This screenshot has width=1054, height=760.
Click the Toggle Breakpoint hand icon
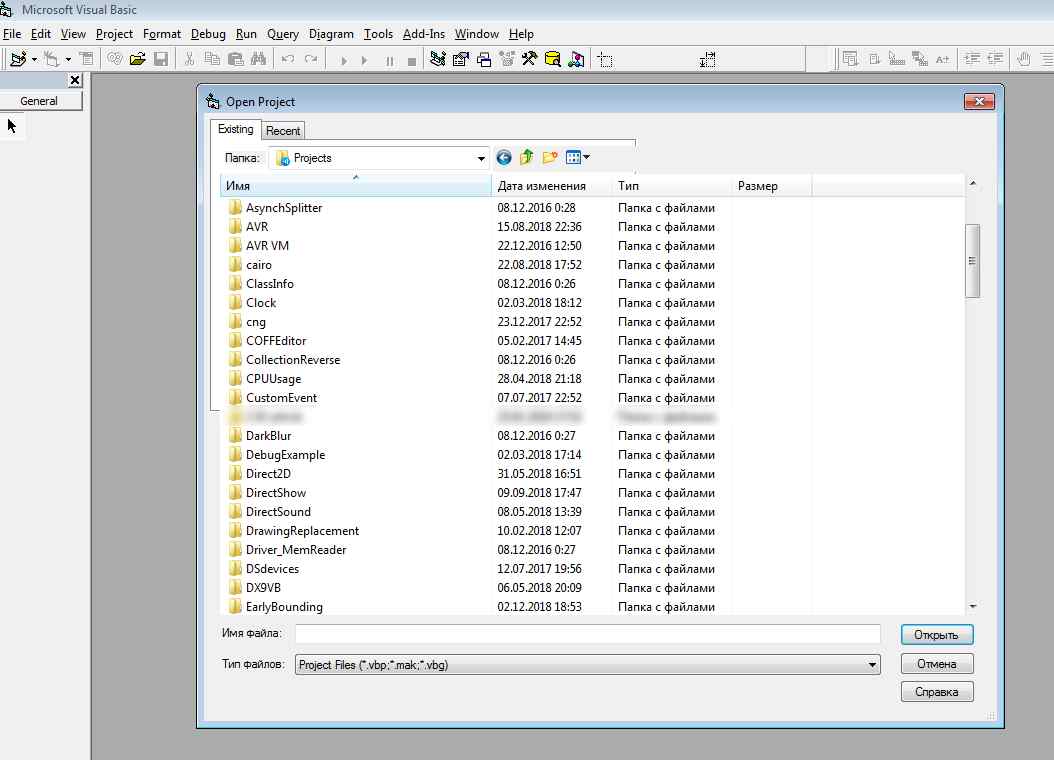click(x=1024, y=59)
